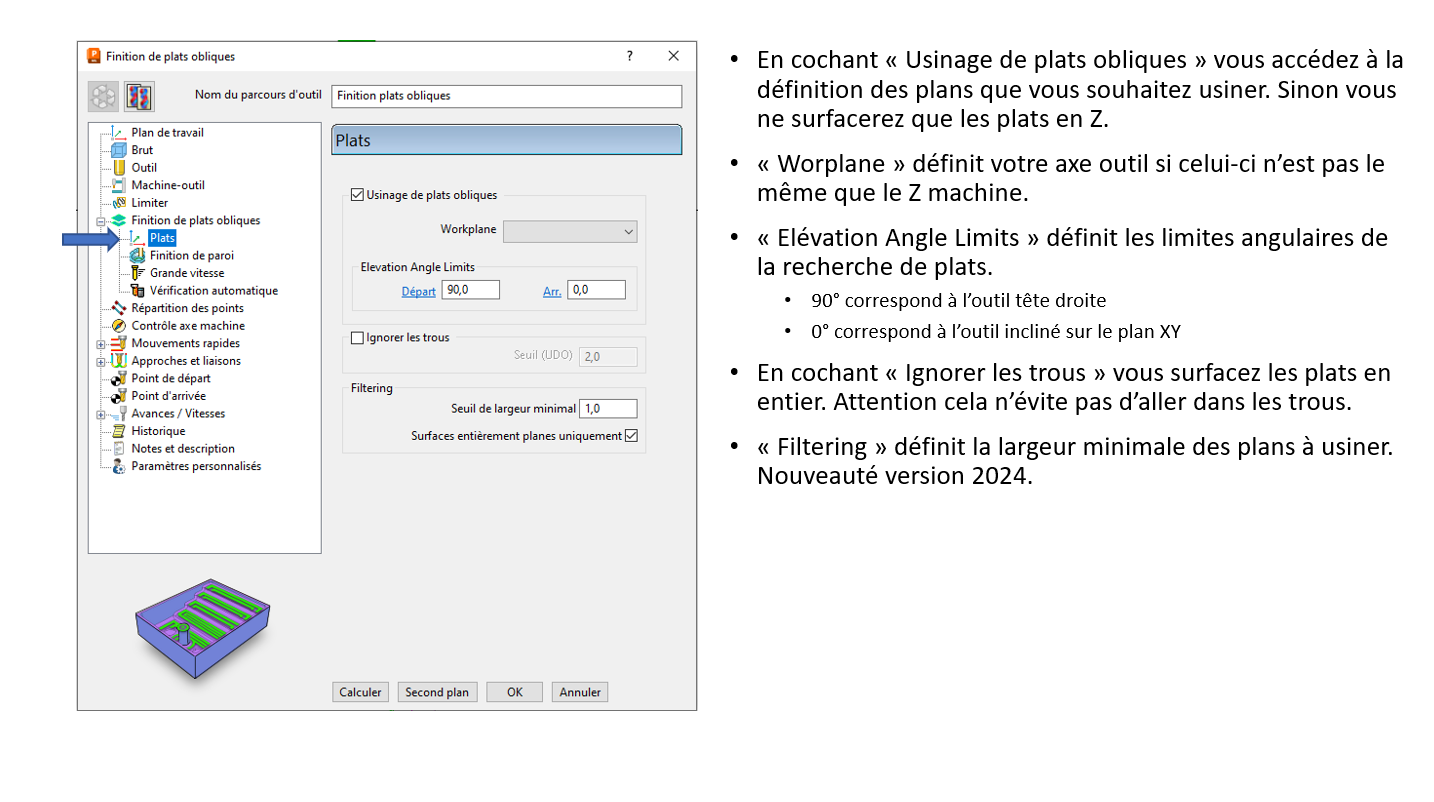
Task: Click the Départ angle link
Action: pos(418,291)
